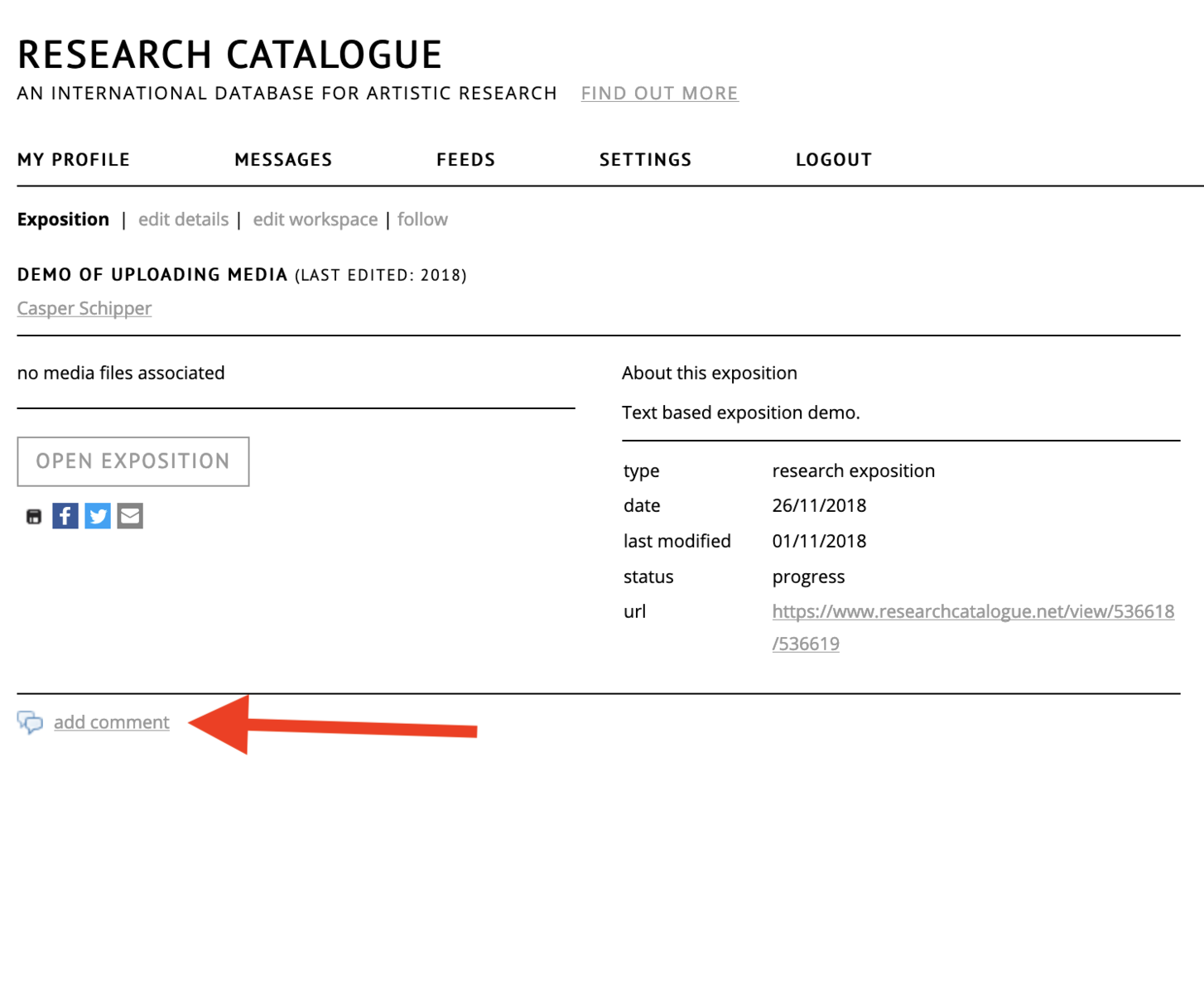This screenshot has height=984, width=1204.
Task: Click the Find Out More link
Action: (x=659, y=94)
